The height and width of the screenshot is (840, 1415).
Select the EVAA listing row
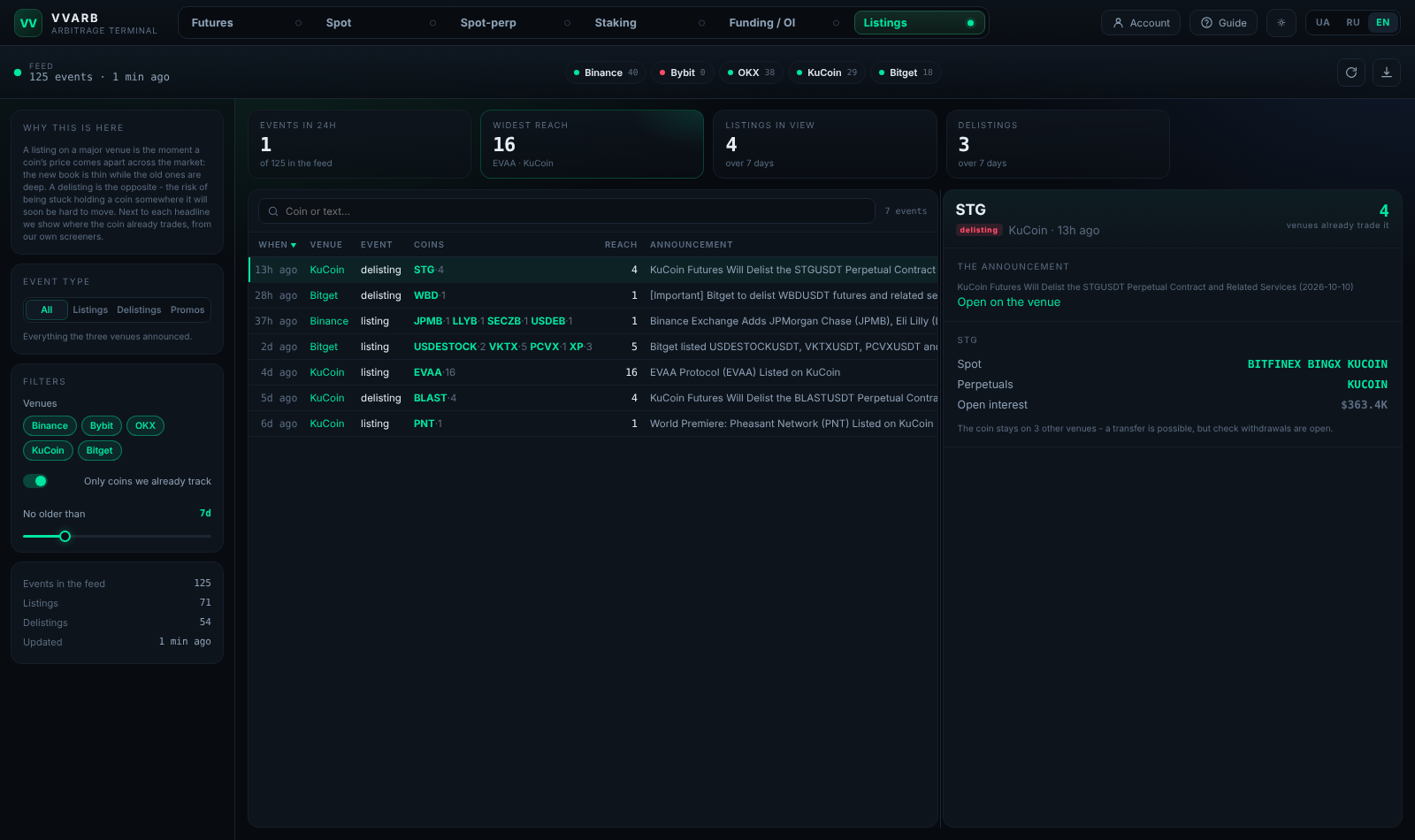pos(593,372)
